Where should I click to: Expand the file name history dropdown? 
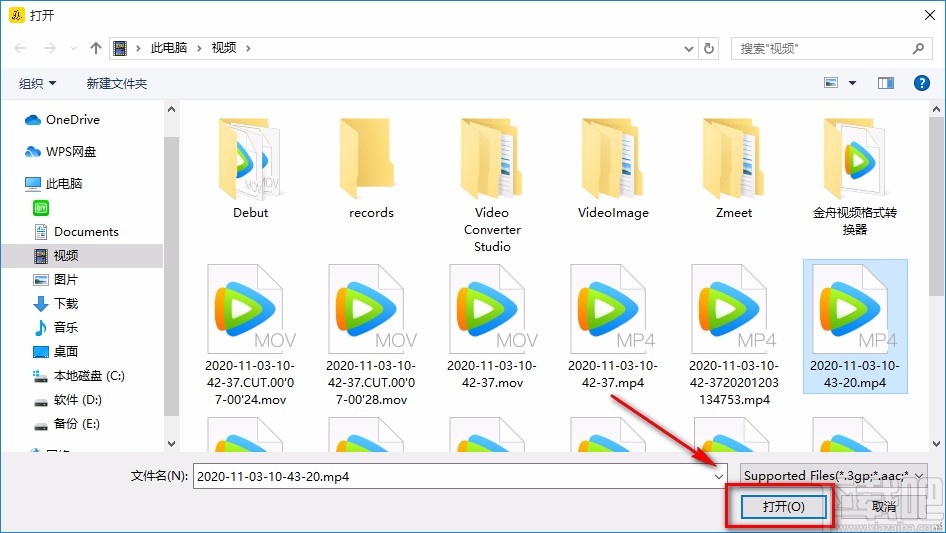pyautogui.click(x=719, y=476)
